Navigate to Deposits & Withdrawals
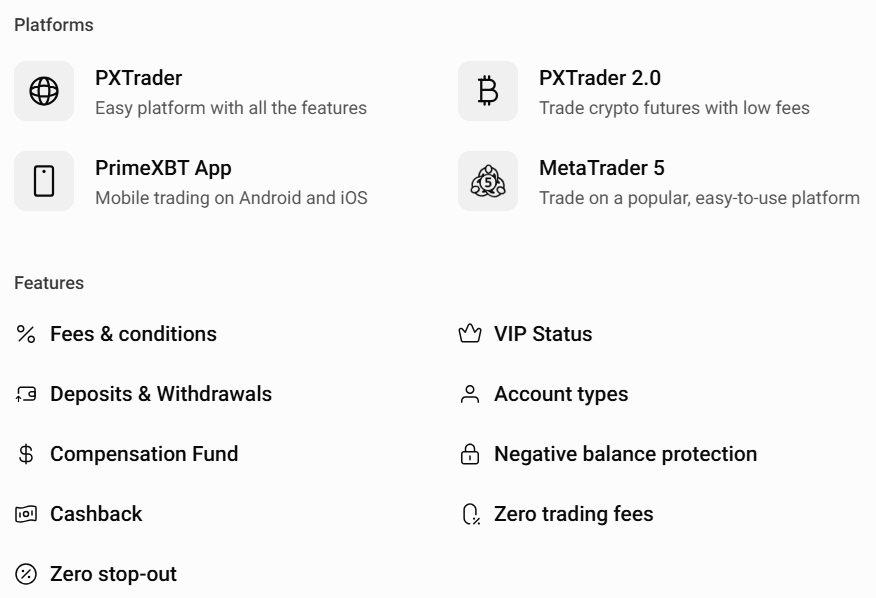The width and height of the screenshot is (876, 598). point(160,394)
